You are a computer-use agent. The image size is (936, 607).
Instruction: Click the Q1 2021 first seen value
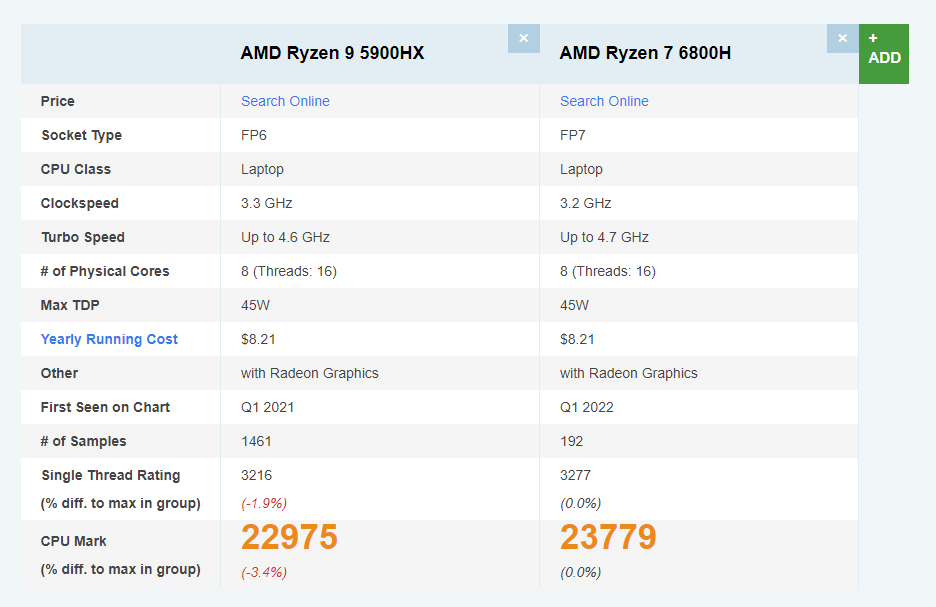[267, 407]
